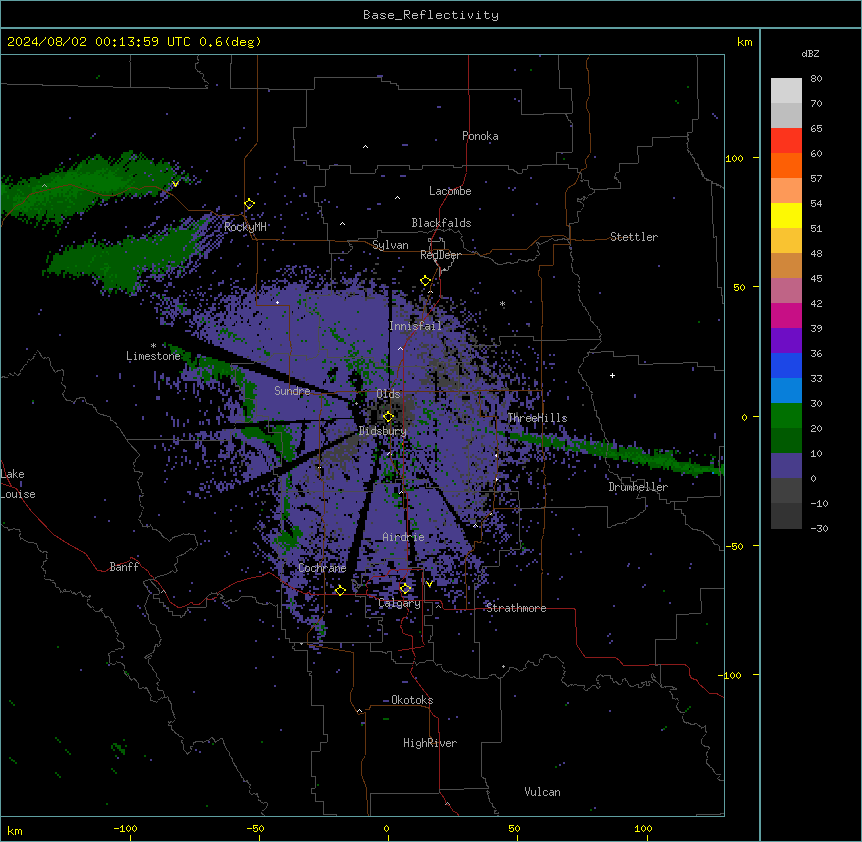This screenshot has width=862, height=842.
Task: Click the yellow V marker in northwest green echo
Action: (x=175, y=184)
